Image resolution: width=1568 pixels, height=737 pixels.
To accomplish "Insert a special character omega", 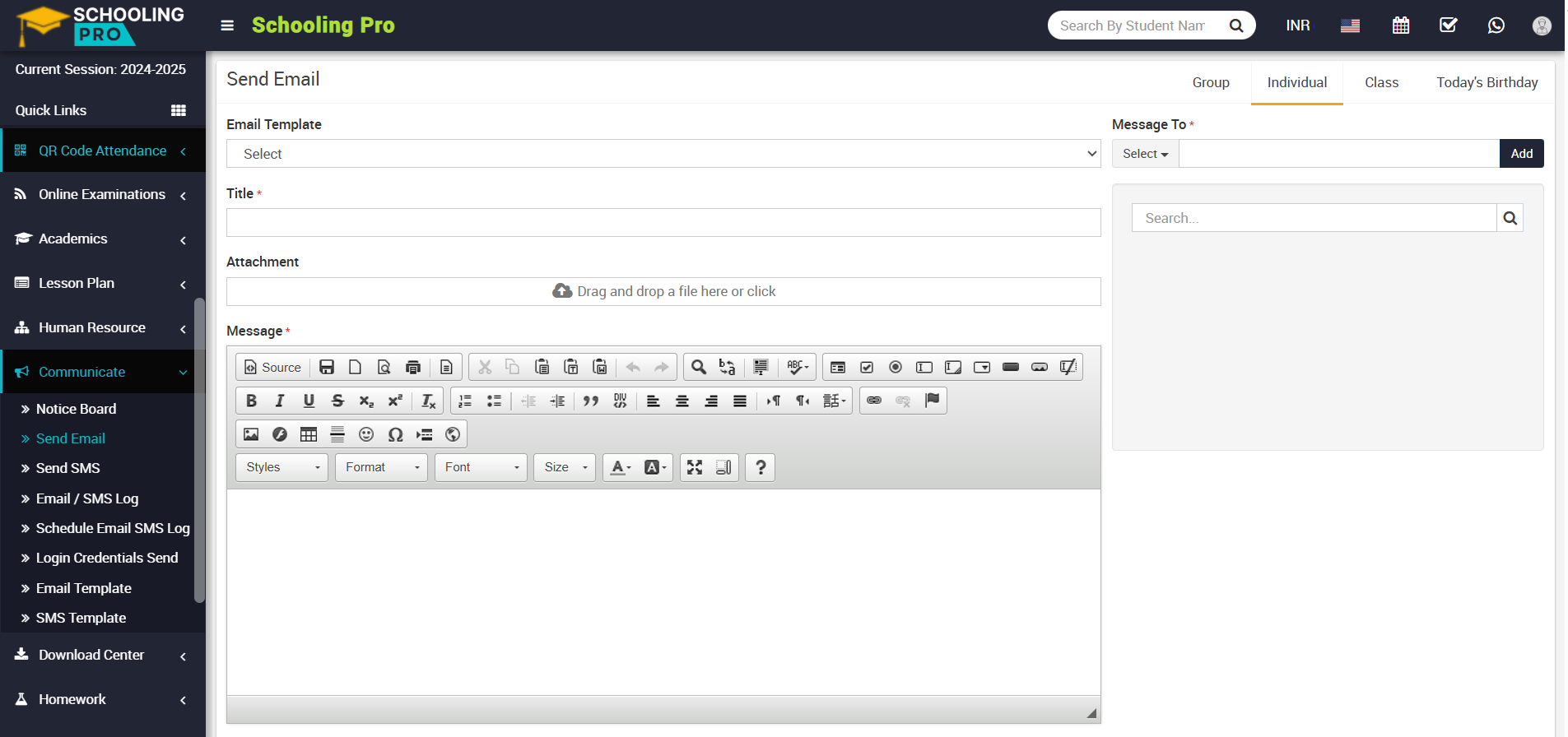I will pos(395,434).
